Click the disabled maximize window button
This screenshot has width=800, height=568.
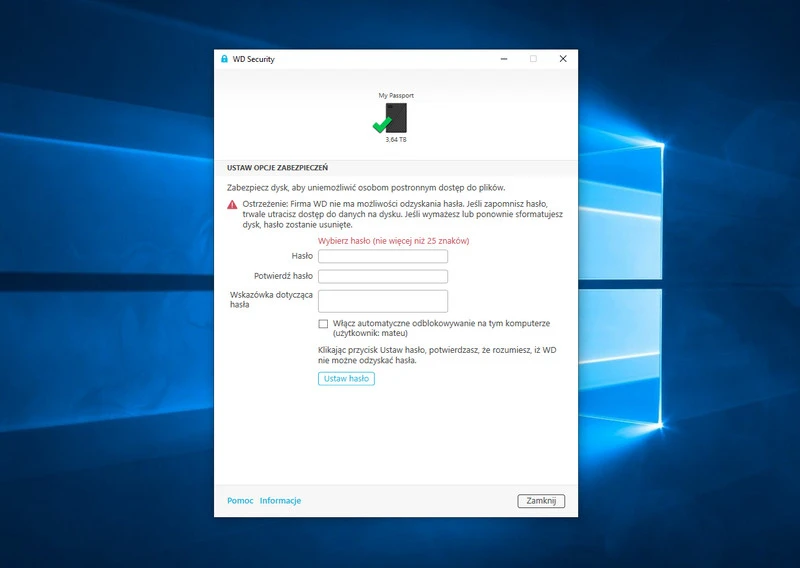tap(533, 59)
